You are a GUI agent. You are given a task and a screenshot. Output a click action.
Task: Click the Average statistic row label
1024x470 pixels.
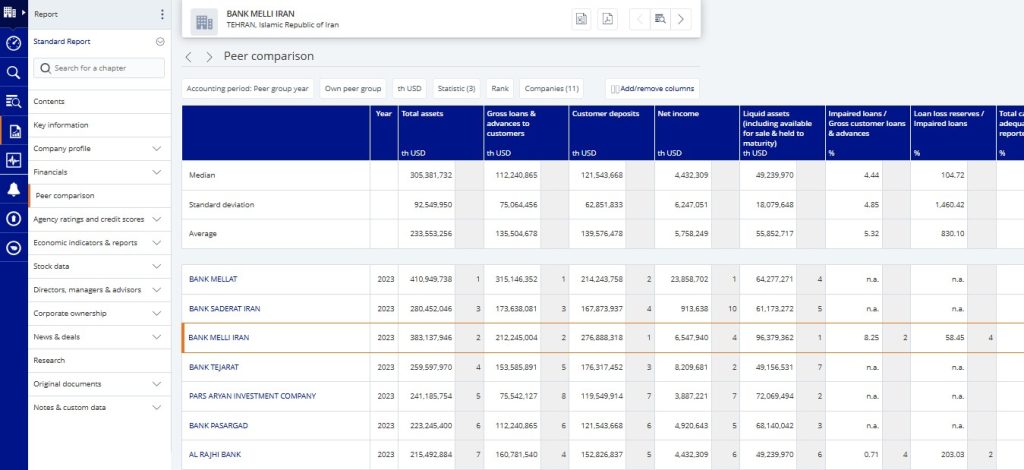[x=203, y=234]
